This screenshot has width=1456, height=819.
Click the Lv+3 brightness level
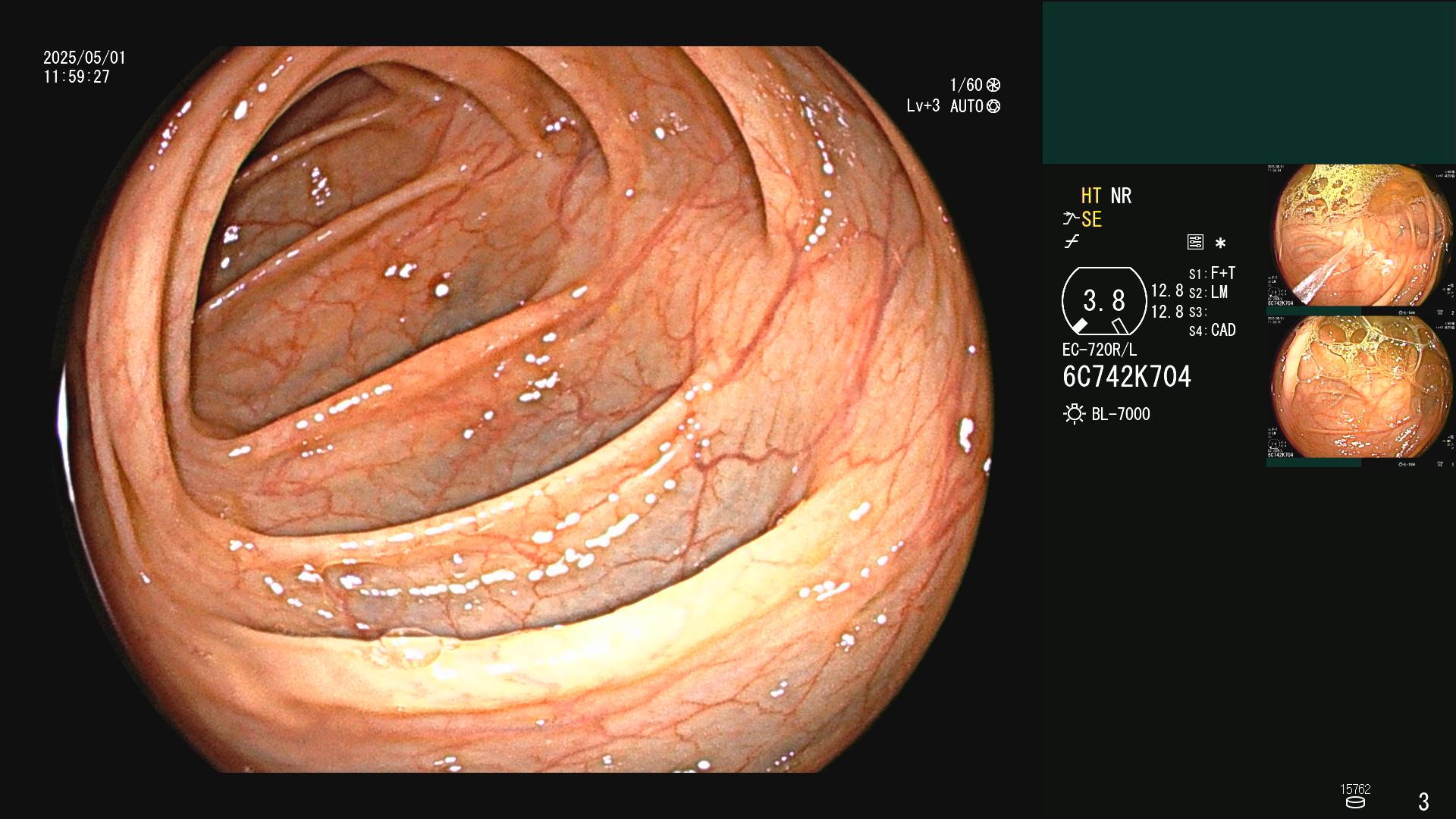pos(923,106)
